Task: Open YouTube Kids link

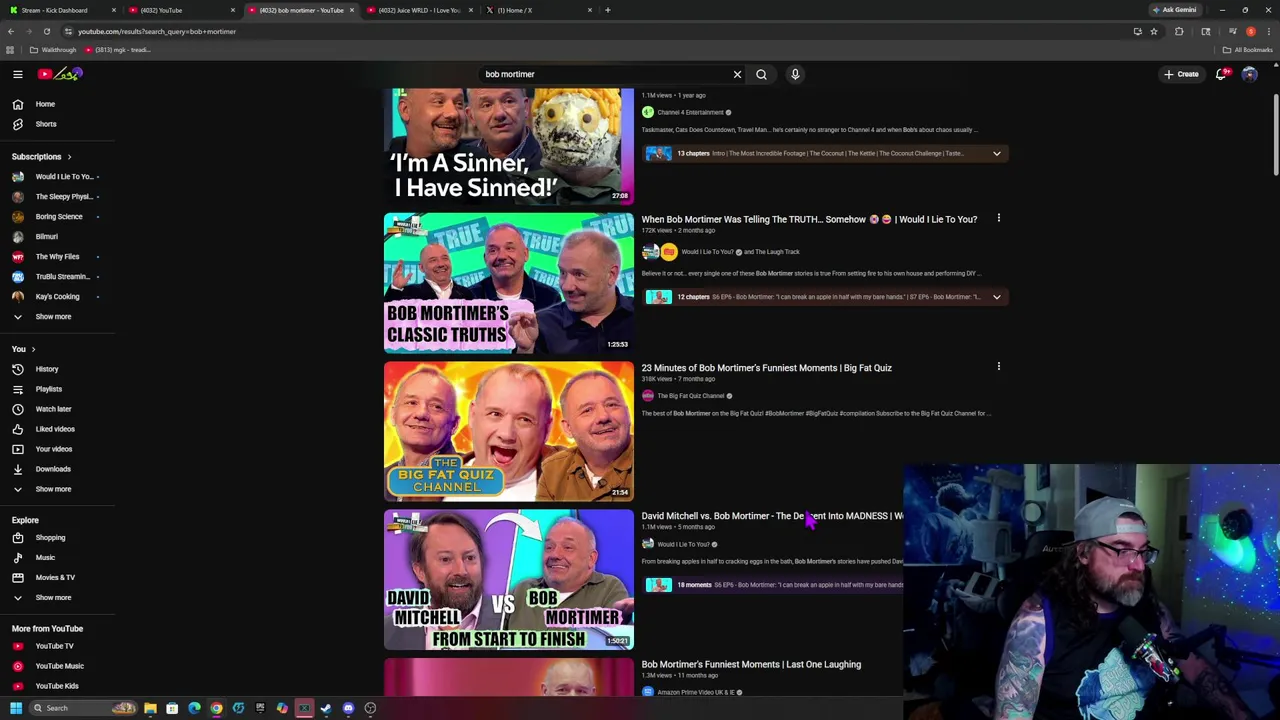Action: pyautogui.click(x=56, y=686)
